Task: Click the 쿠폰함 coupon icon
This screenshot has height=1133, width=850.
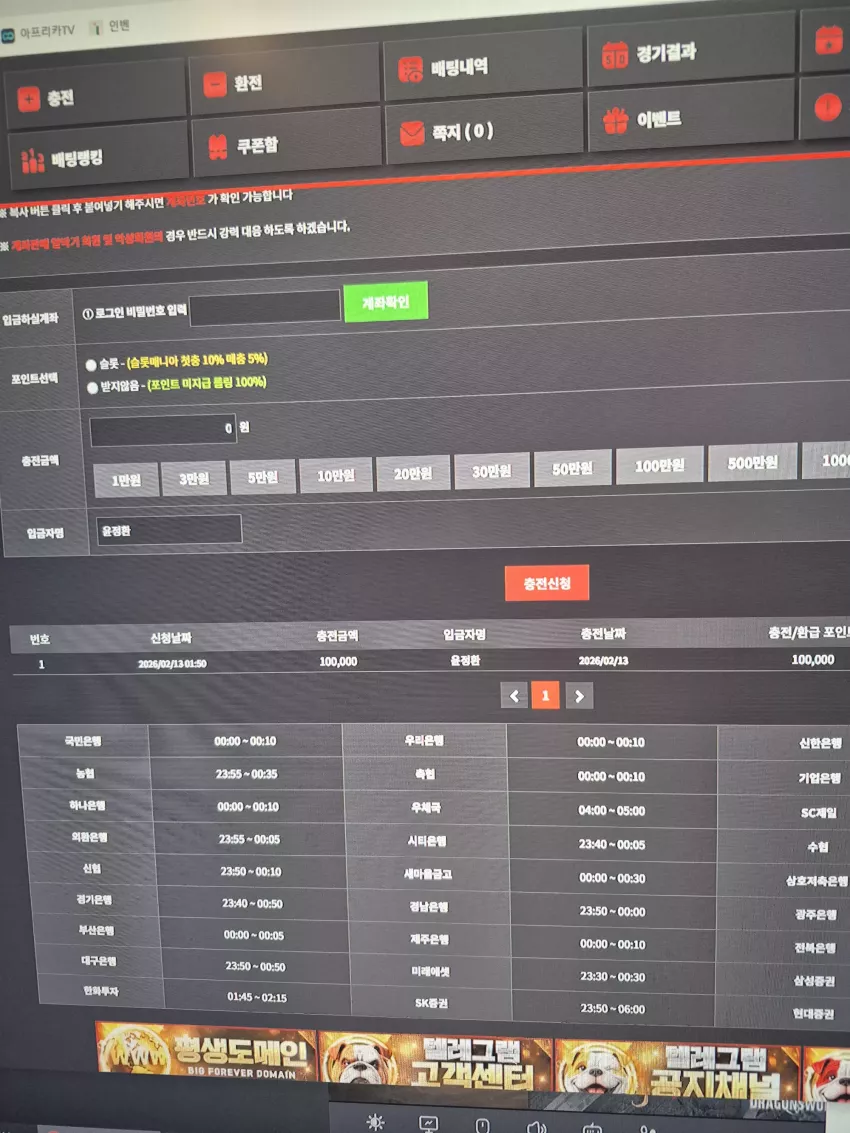Action: (218, 147)
